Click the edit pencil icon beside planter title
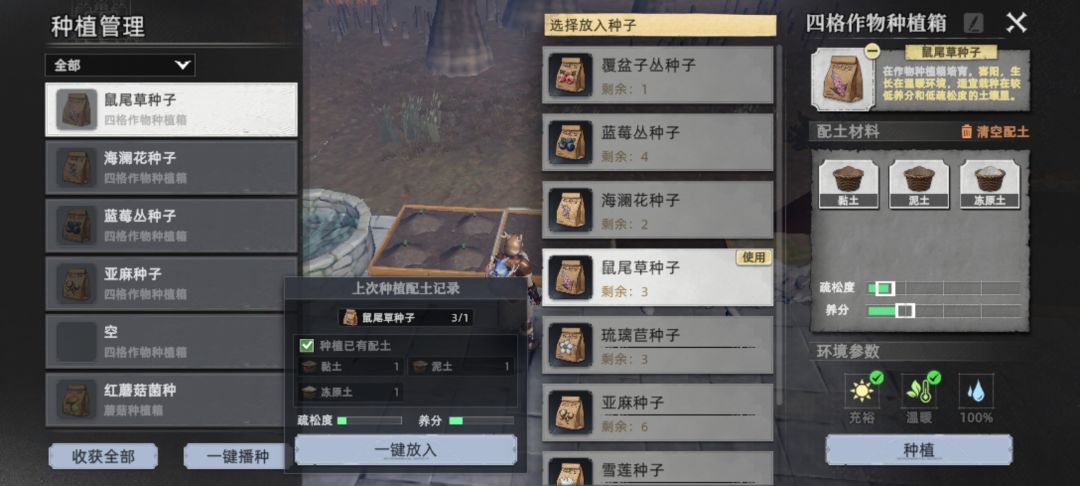The height and width of the screenshot is (486, 1080). [x=973, y=23]
